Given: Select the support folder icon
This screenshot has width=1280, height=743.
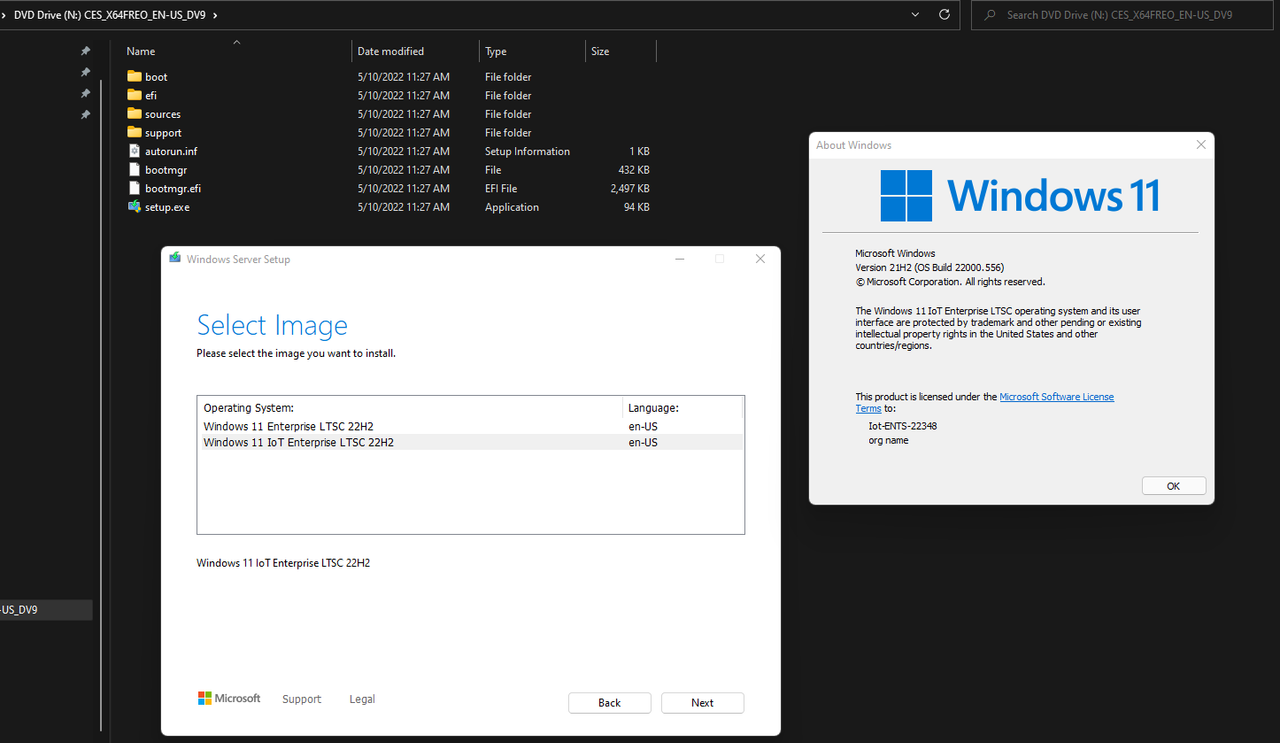Looking at the screenshot, I should tap(135, 132).
